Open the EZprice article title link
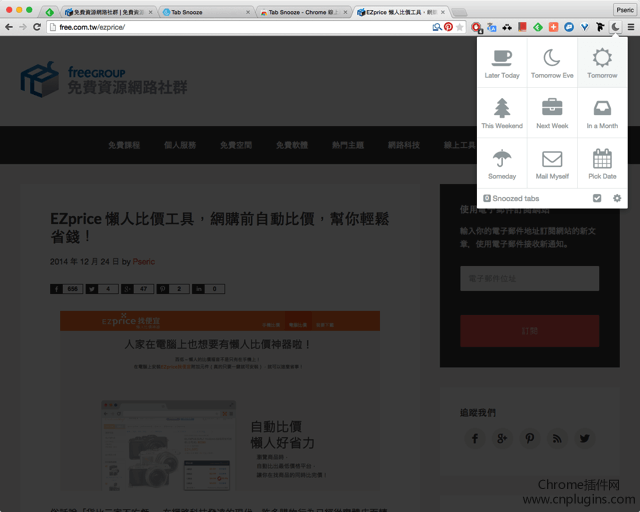Viewport: 640px width, 512px height. coord(220,227)
